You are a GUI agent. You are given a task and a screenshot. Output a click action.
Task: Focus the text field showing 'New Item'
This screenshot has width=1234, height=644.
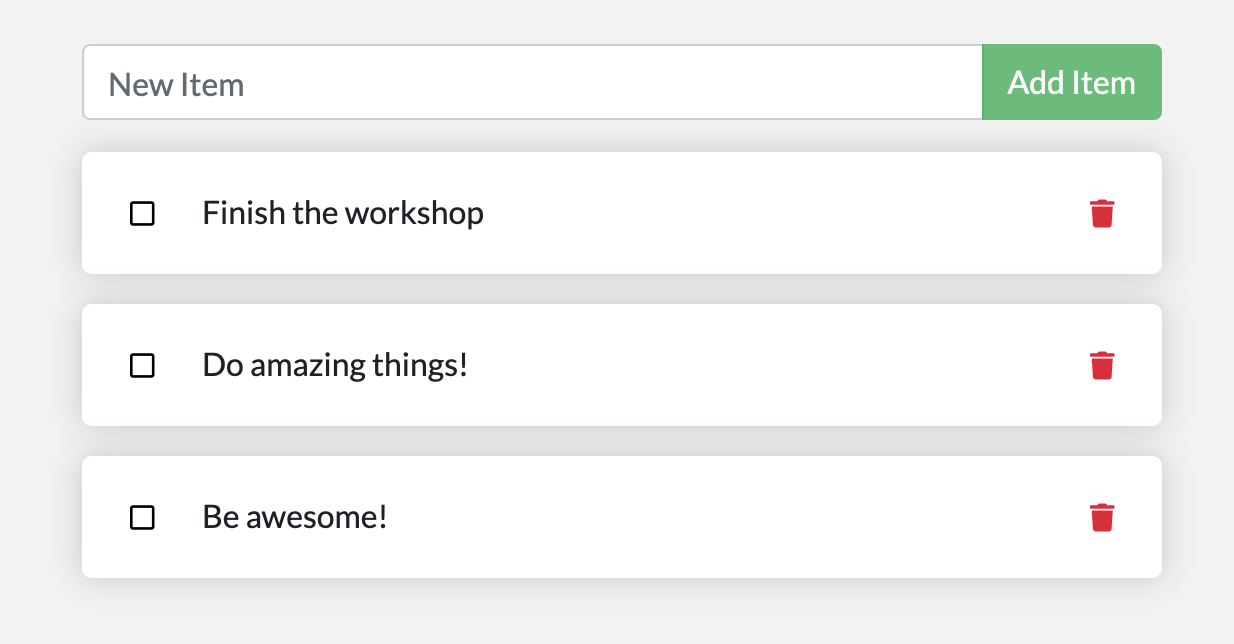(x=500, y=82)
